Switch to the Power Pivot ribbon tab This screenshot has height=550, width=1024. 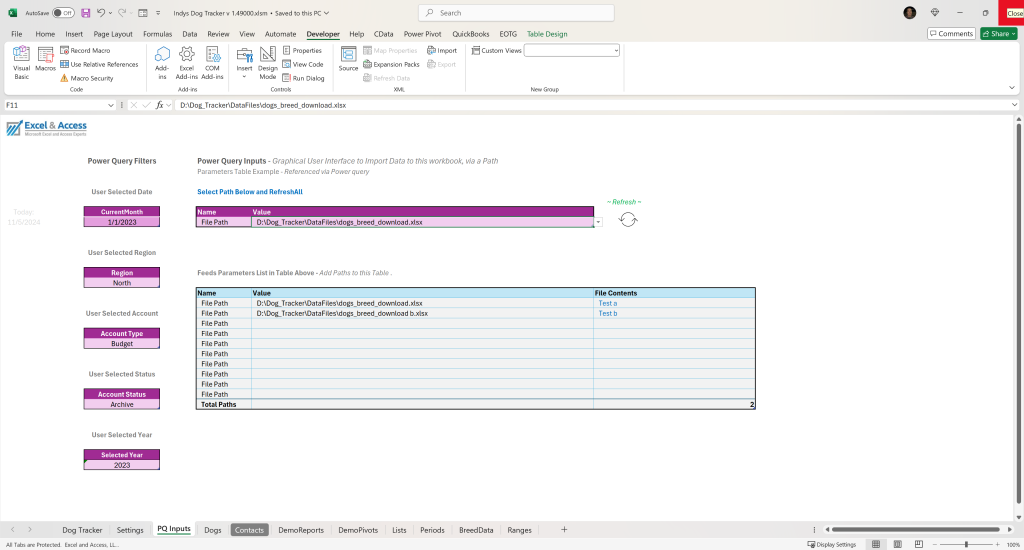tap(423, 34)
